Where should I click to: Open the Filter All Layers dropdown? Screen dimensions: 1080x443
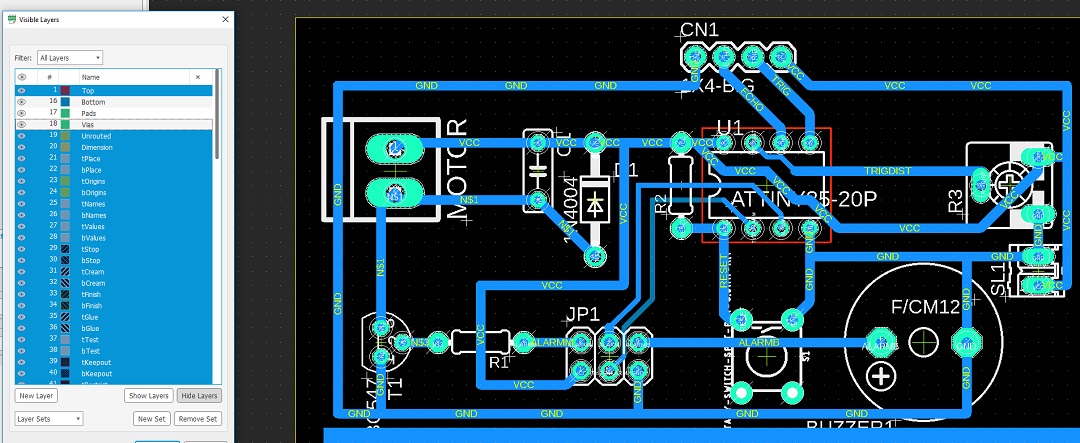(x=70, y=58)
